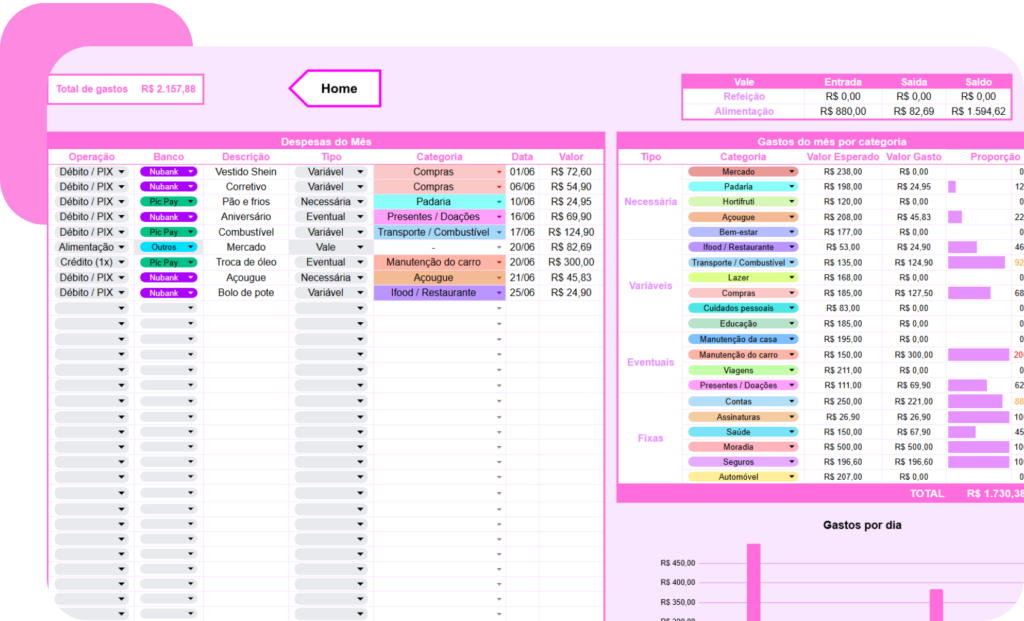
Task: Select spent value R$ 221,00 for Contas
Action: [914, 402]
